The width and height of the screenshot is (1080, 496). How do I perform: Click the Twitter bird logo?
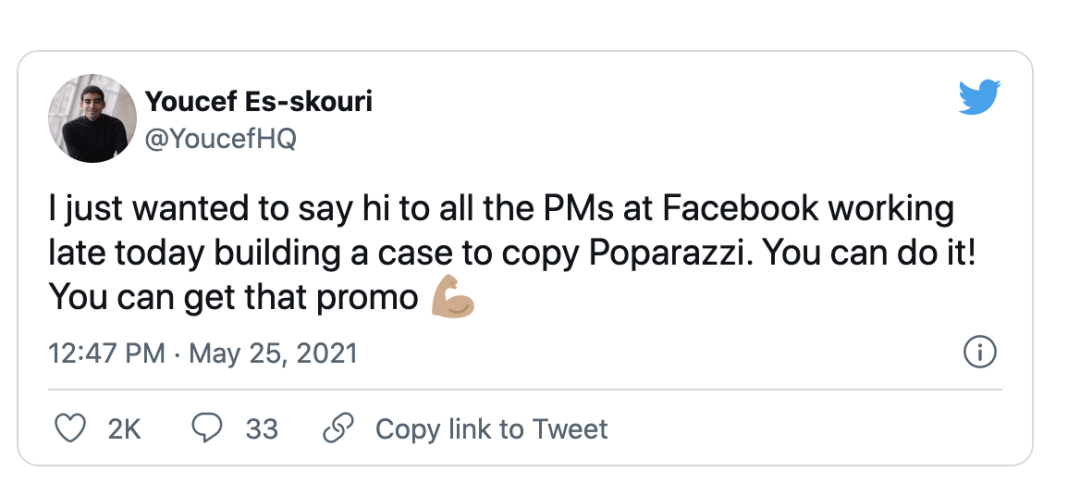[979, 96]
